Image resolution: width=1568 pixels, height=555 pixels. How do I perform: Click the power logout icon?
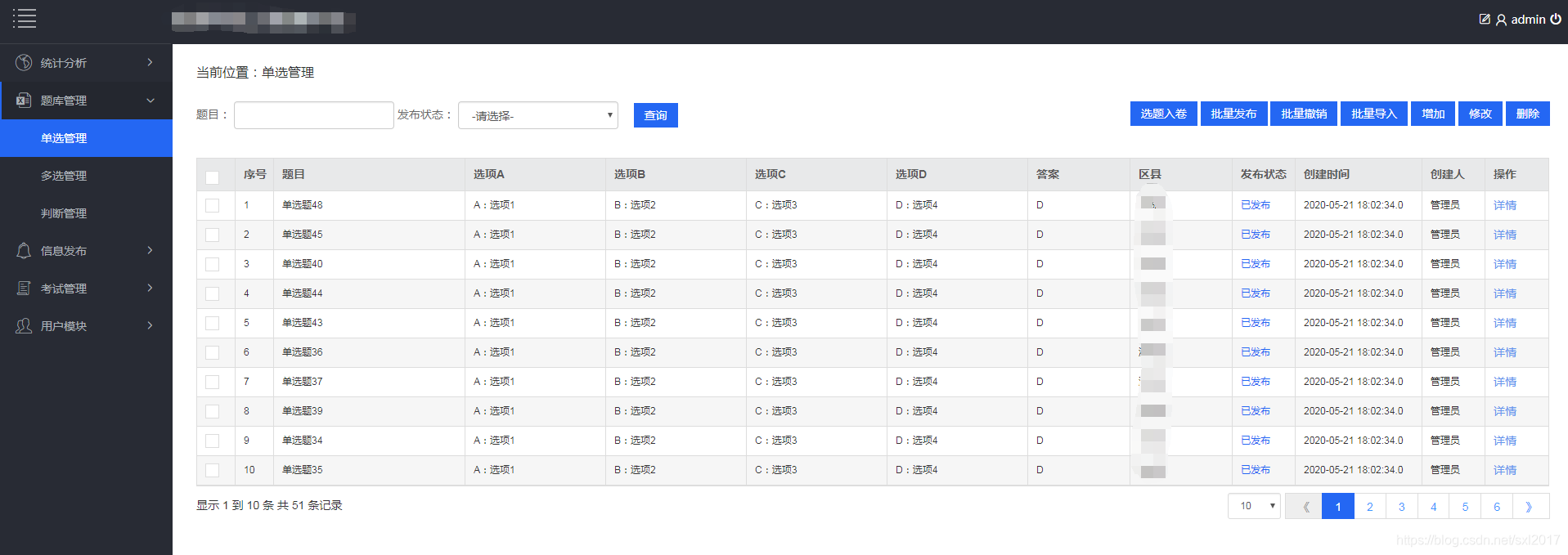tap(1556, 19)
